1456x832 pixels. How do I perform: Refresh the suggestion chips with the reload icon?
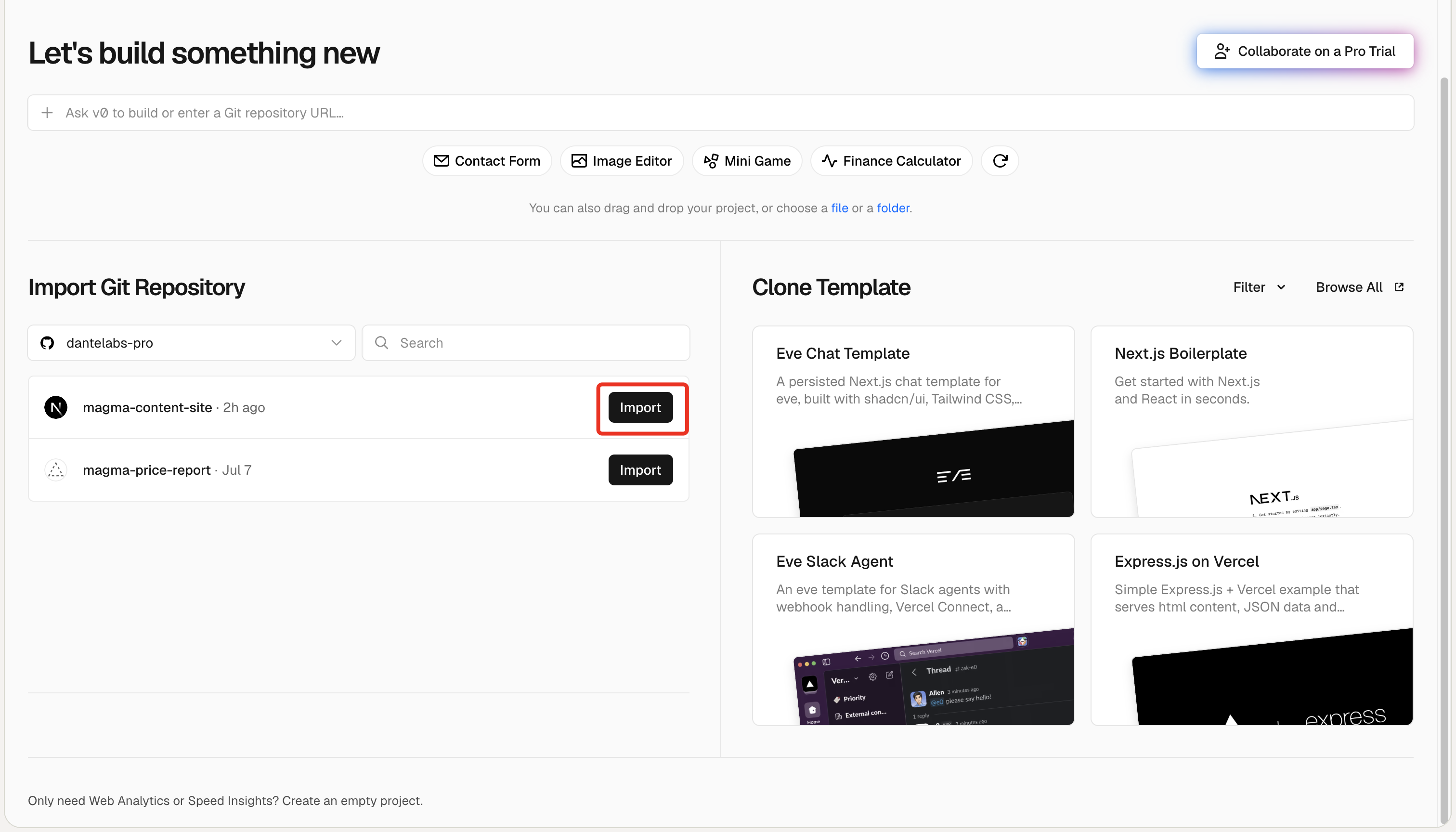(x=1000, y=161)
